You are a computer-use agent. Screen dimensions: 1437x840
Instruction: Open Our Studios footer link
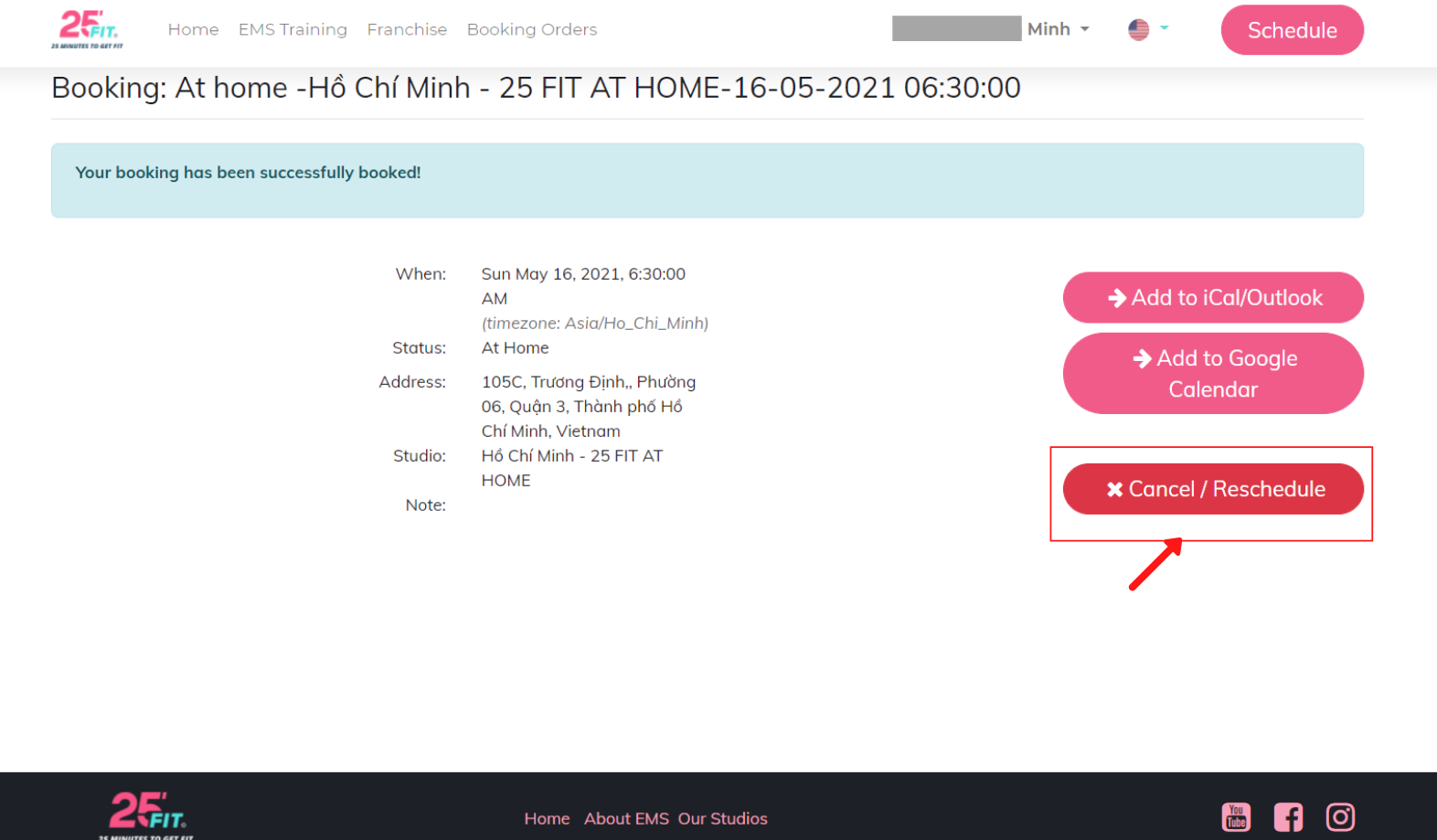pos(722,819)
